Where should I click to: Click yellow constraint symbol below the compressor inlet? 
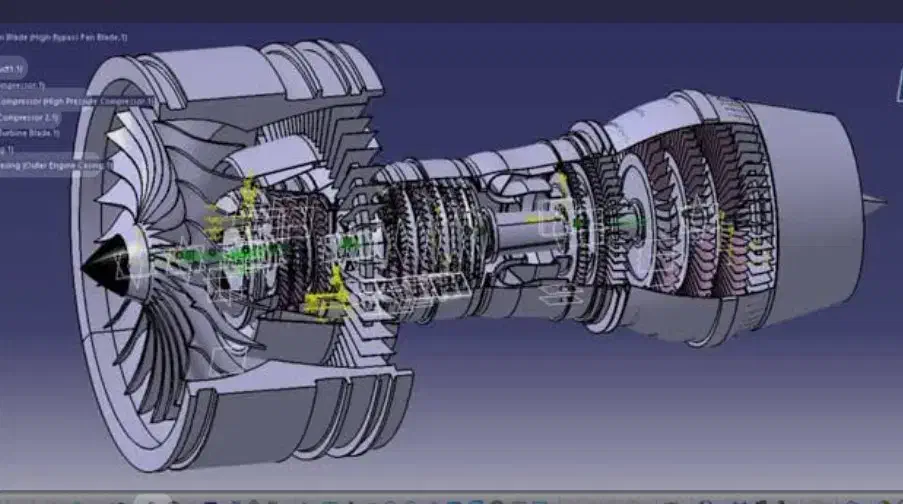(x=330, y=297)
